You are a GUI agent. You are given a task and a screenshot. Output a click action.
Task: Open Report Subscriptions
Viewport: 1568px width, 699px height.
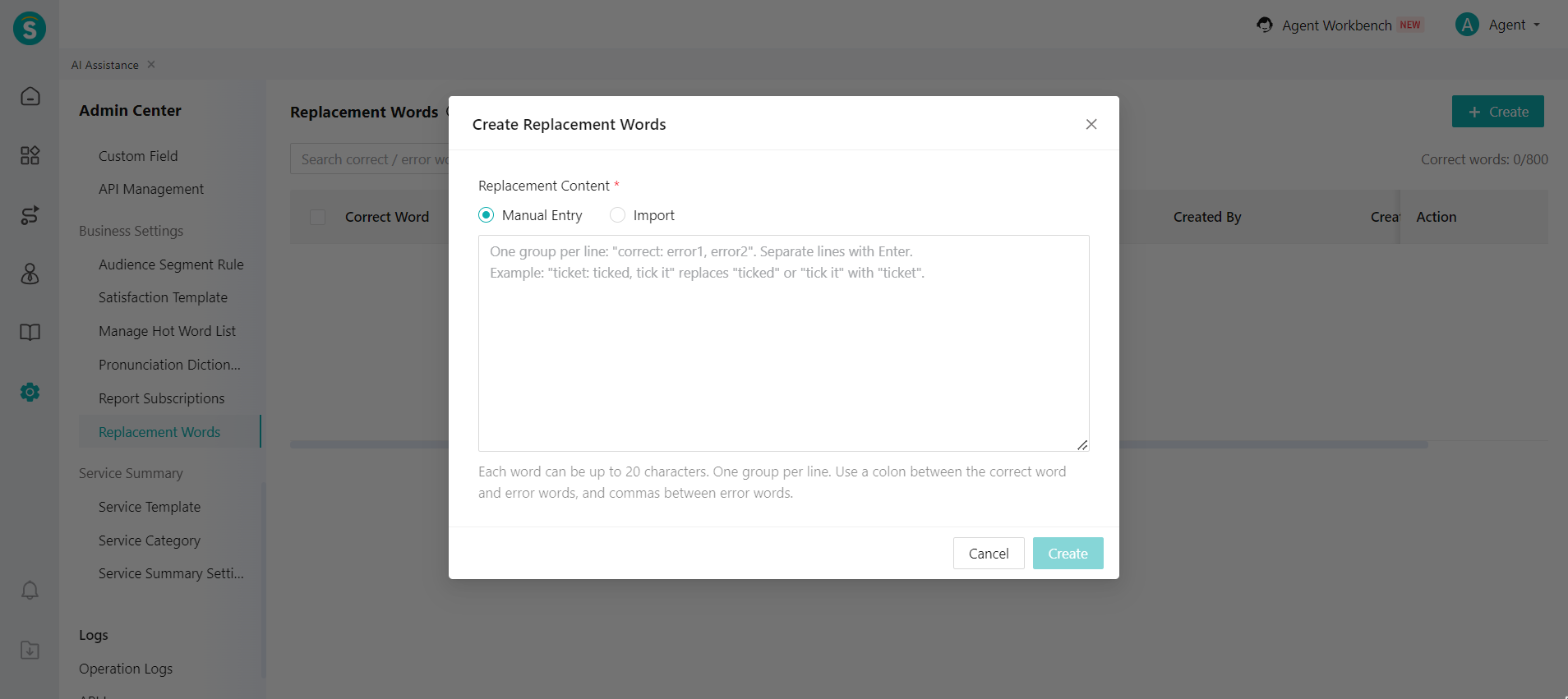tap(161, 398)
